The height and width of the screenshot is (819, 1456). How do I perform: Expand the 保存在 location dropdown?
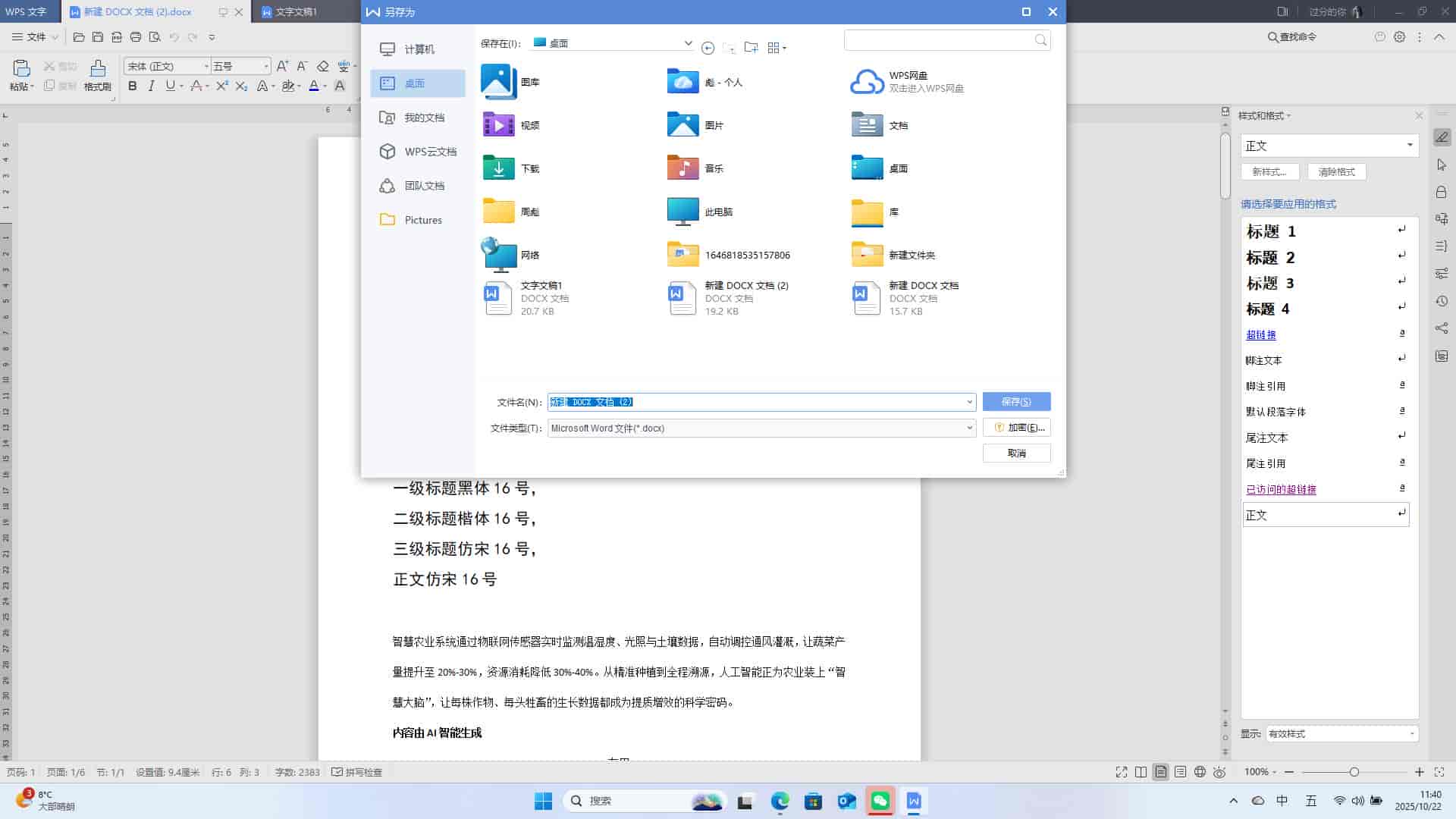[688, 43]
